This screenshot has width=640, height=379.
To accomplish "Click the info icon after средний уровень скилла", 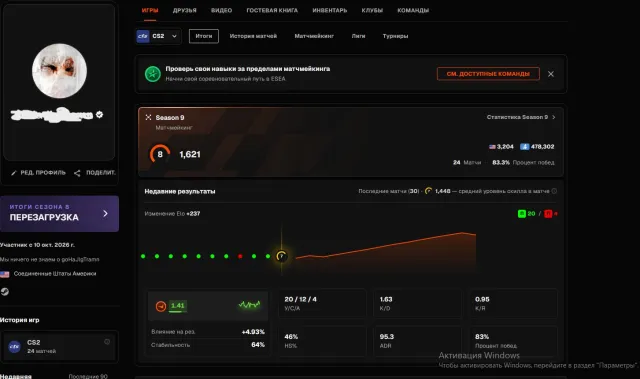I will point(554,191).
